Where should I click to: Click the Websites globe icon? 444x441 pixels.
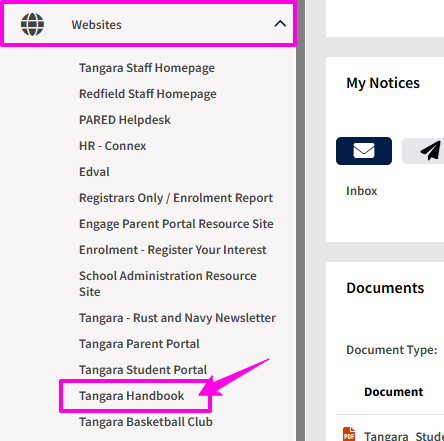pyautogui.click(x=32, y=24)
